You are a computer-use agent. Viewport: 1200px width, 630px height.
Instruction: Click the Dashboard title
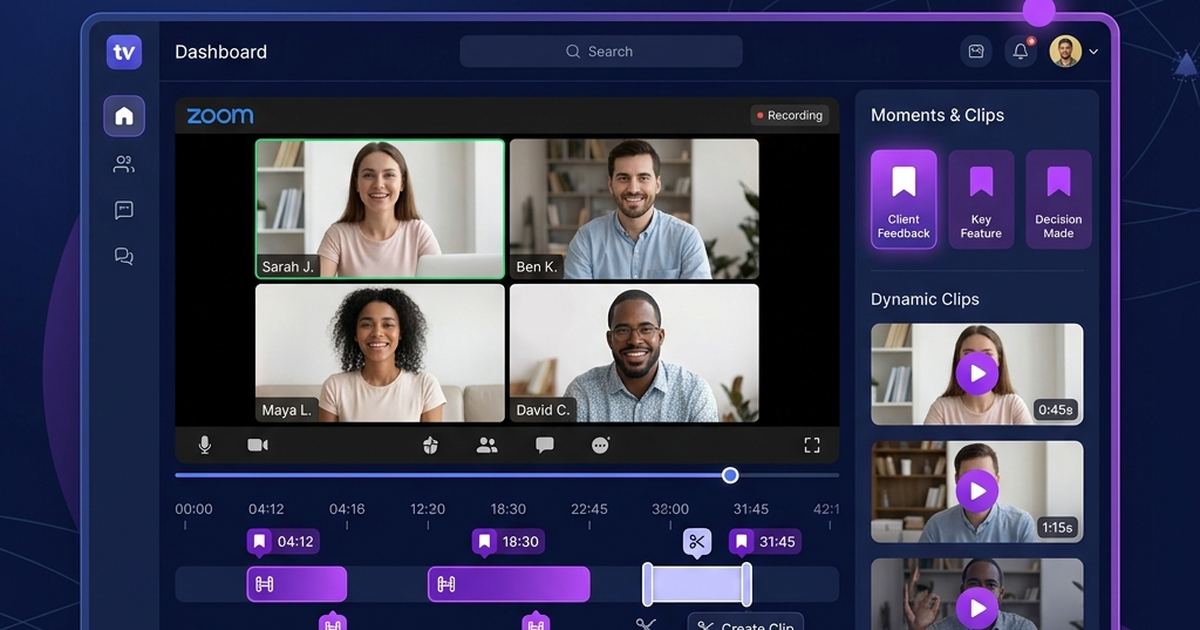coord(221,52)
